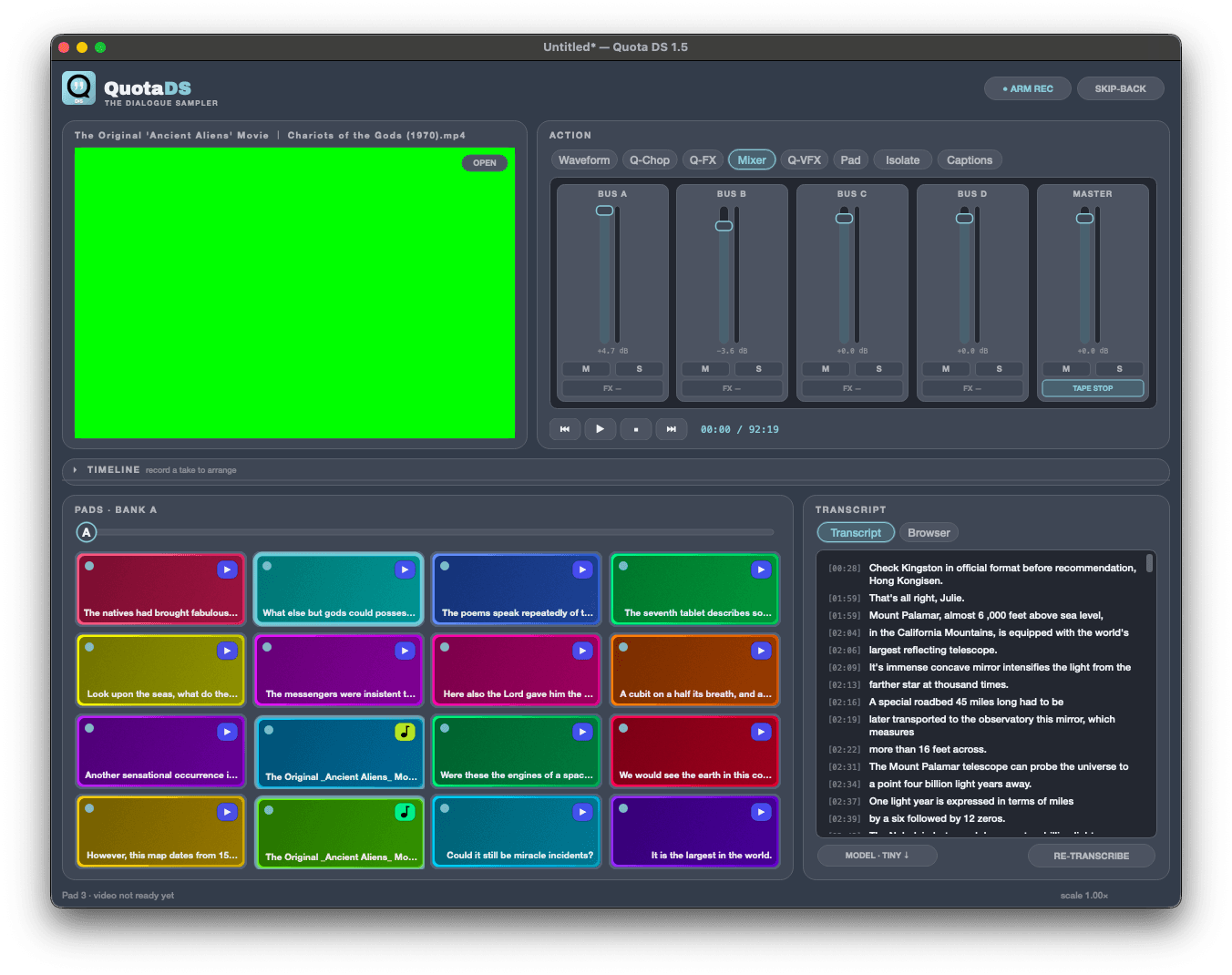Open the Model · Tiny dropdown
The height and width of the screenshot is (975, 1232).
coord(877,856)
